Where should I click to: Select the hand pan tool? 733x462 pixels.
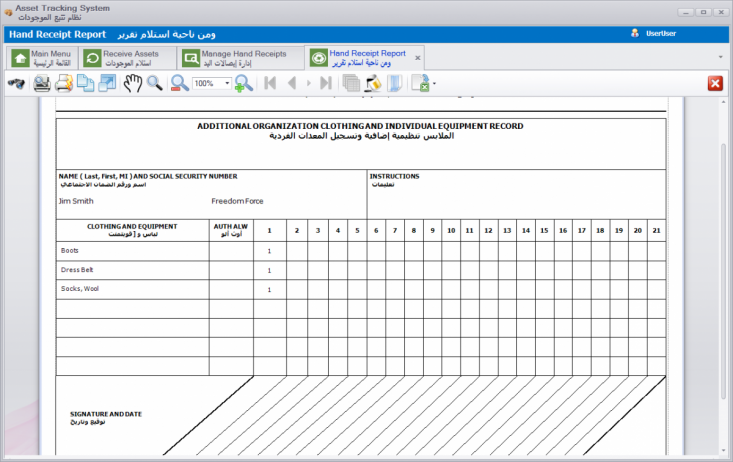tap(132, 83)
